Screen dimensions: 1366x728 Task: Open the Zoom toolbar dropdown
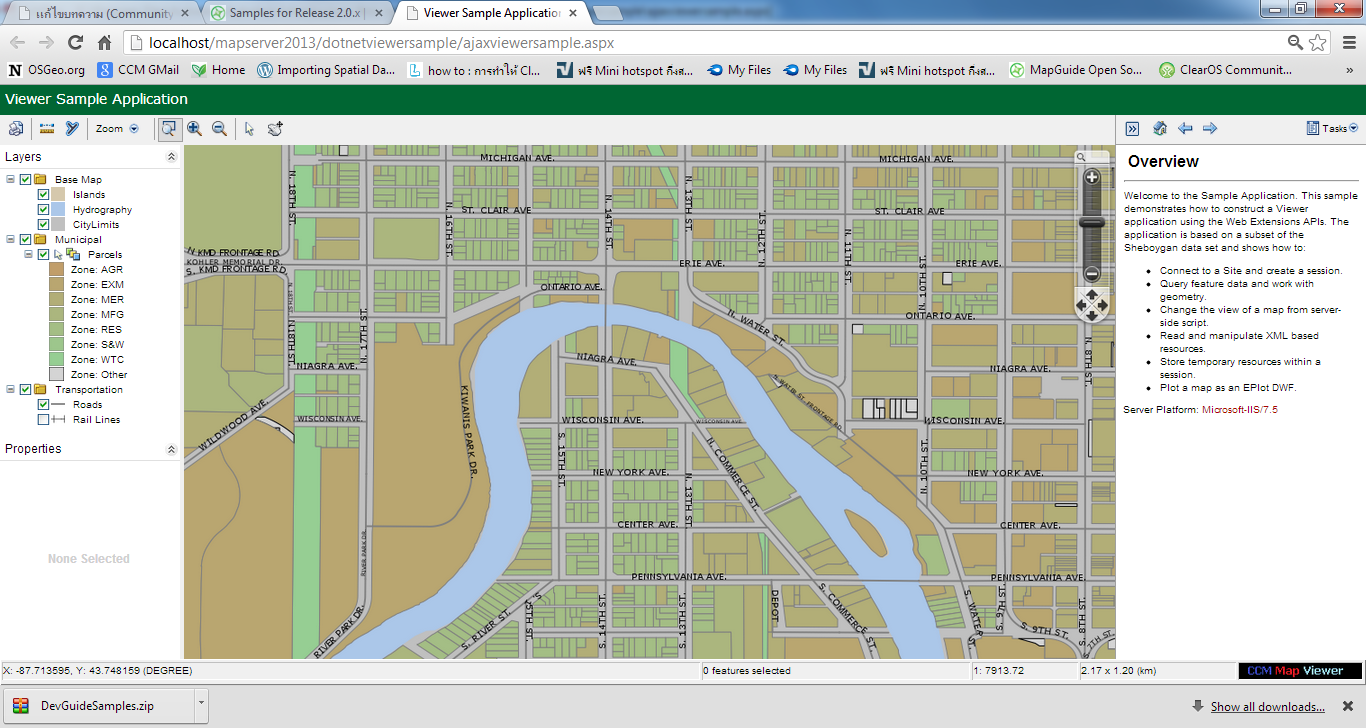[x=133, y=128]
